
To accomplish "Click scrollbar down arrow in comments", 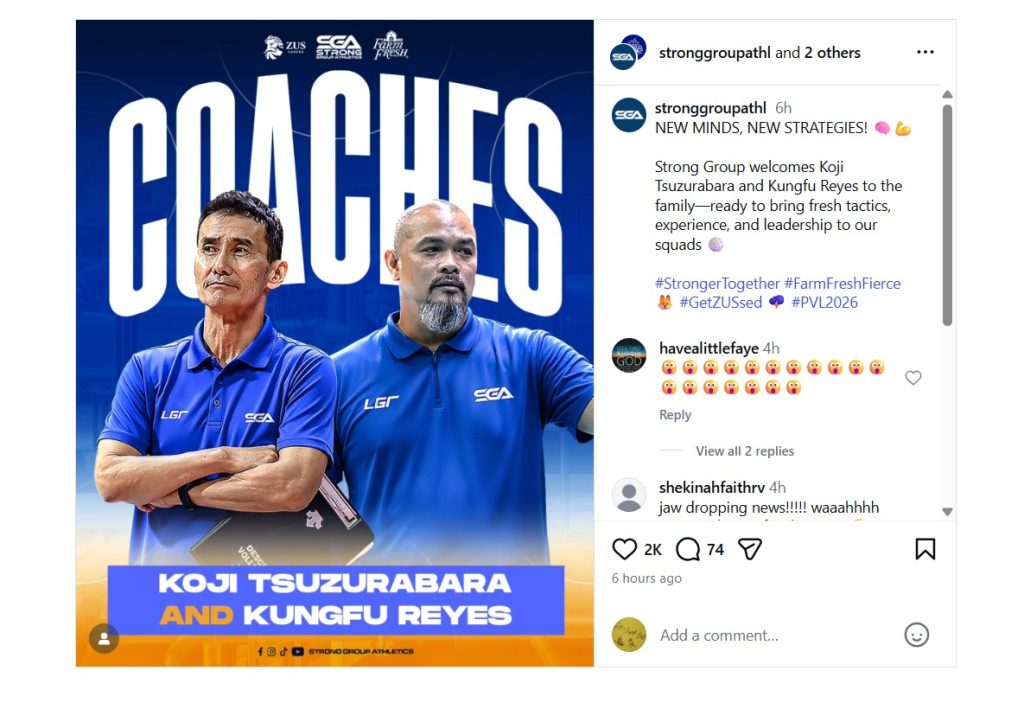I will tap(948, 511).
